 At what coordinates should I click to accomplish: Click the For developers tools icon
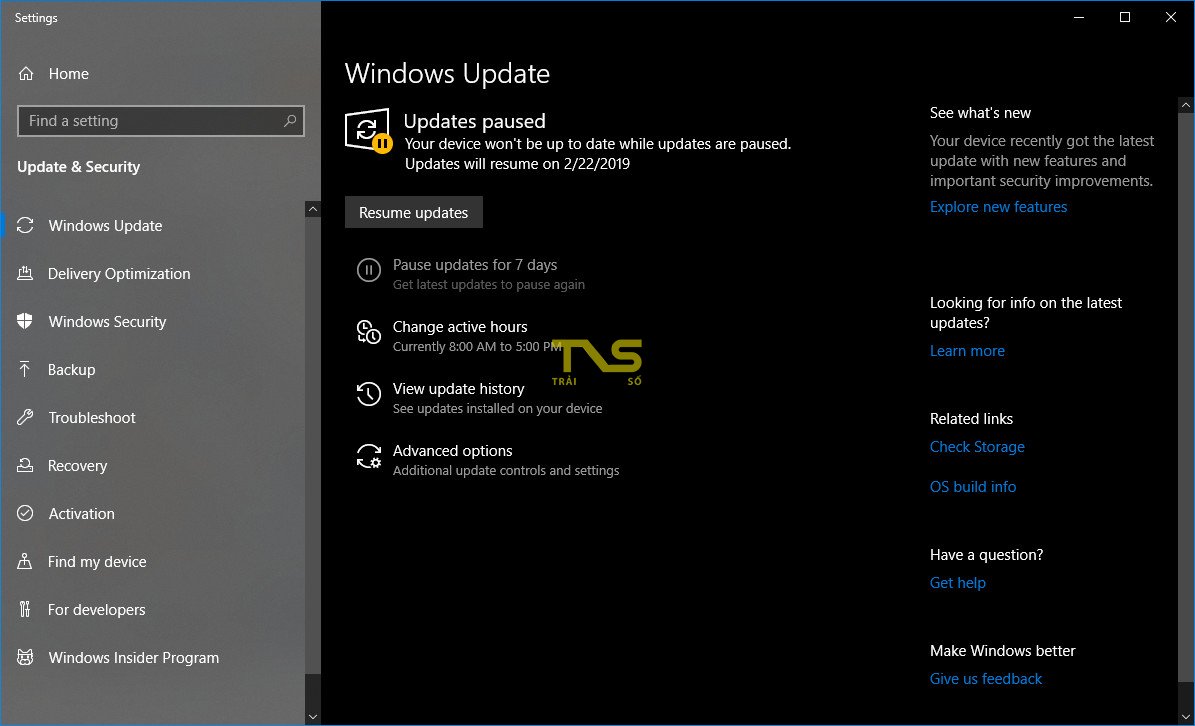pos(25,609)
